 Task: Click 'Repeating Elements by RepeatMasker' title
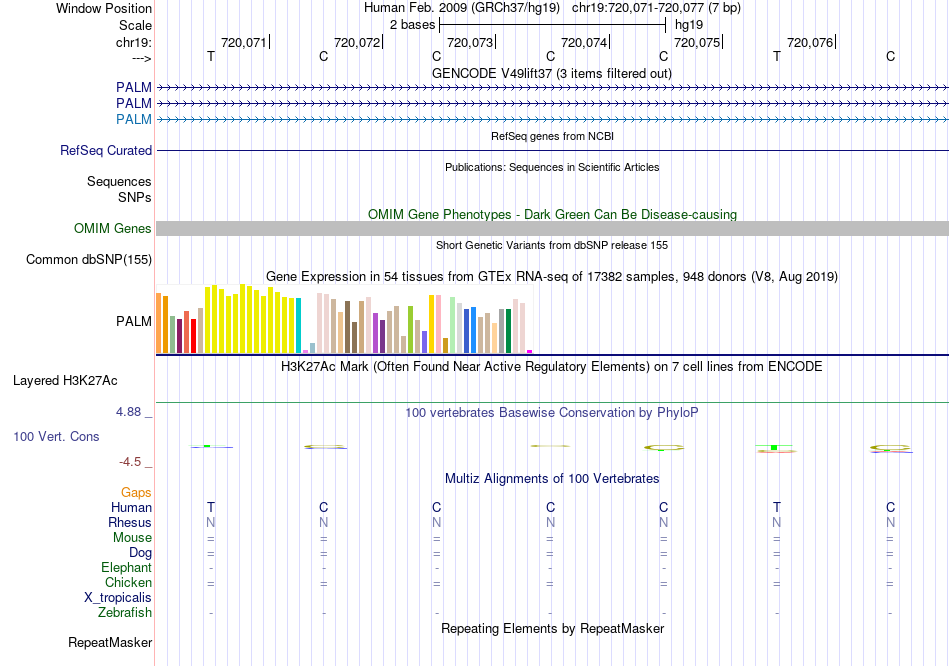pos(553,628)
